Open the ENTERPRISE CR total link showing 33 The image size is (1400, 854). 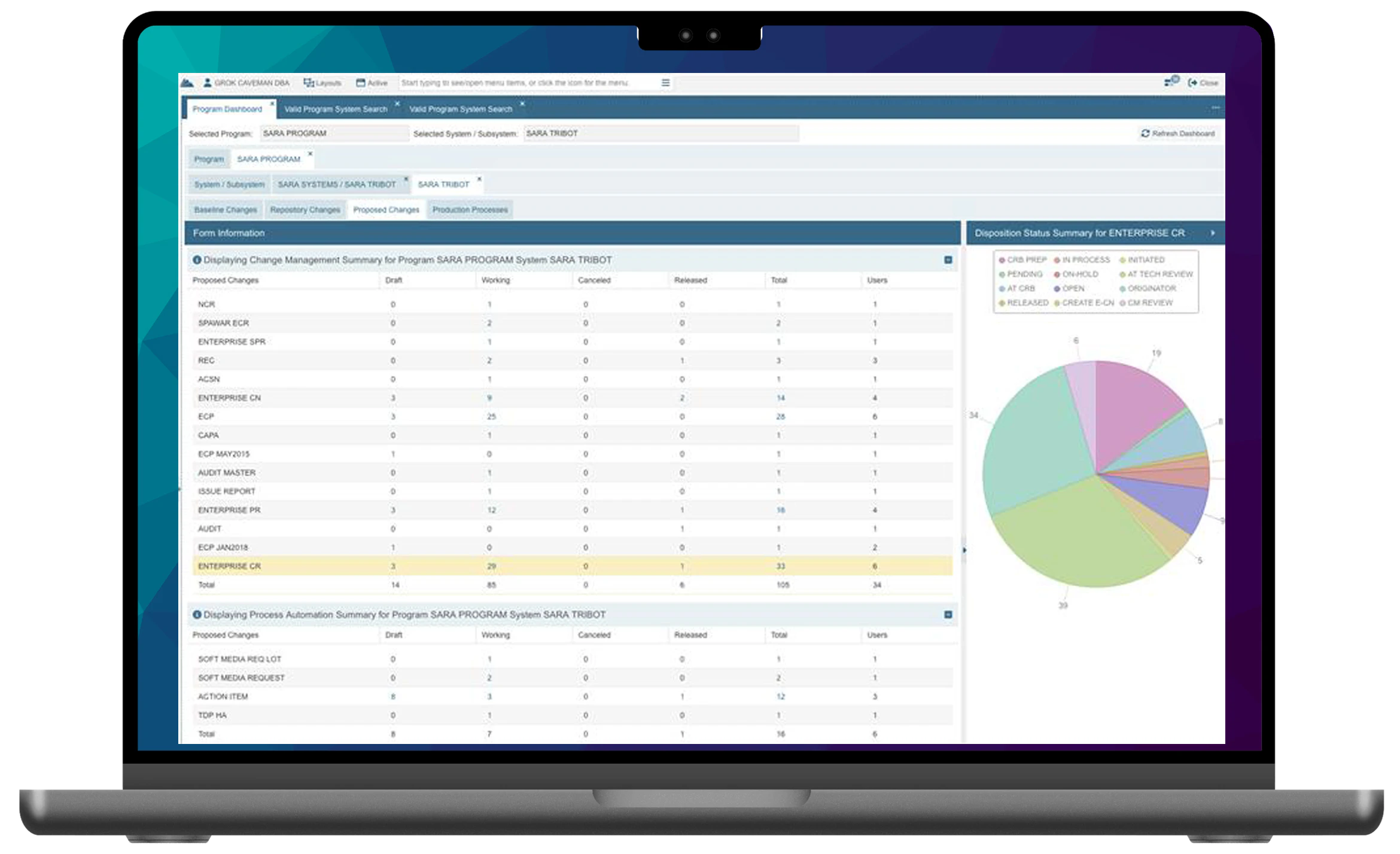pos(779,565)
